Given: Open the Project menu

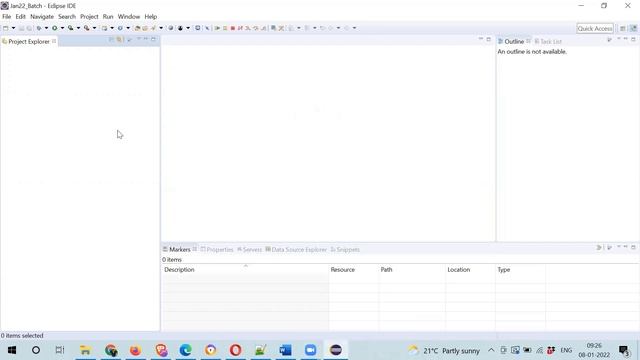Looking at the screenshot, I should pos(89,17).
